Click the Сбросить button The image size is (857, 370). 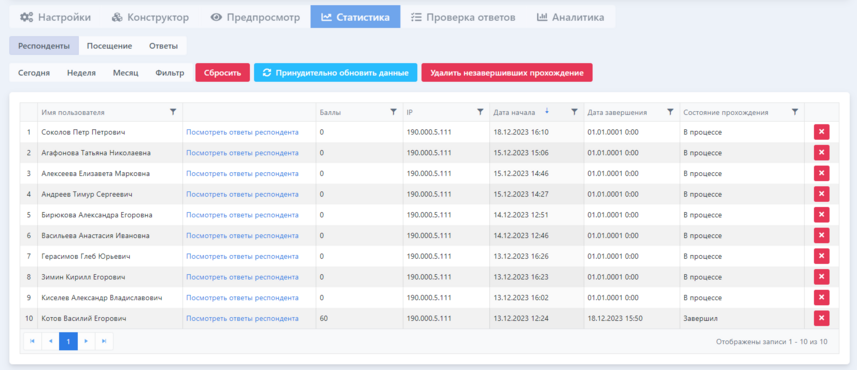click(222, 73)
